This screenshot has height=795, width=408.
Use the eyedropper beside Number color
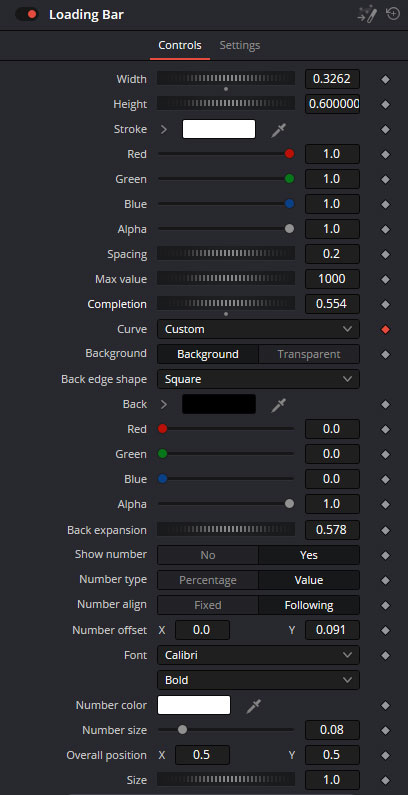pyautogui.click(x=253, y=705)
